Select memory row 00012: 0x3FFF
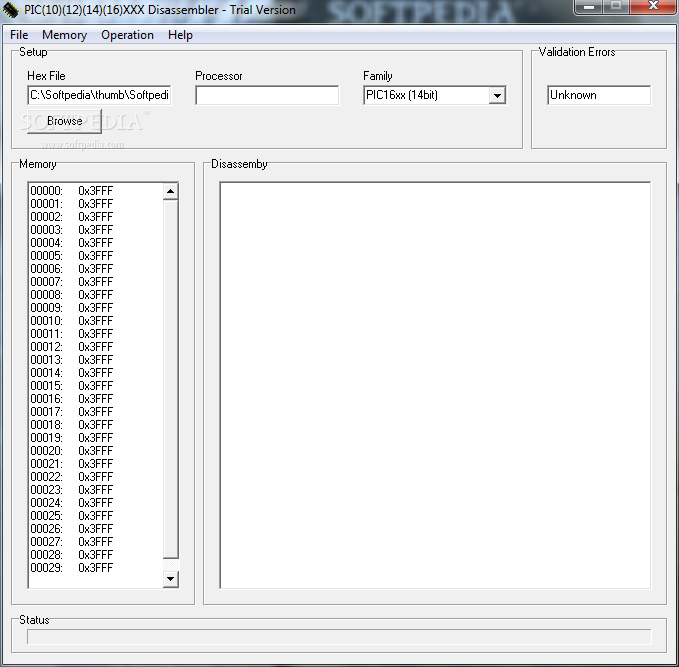679x667 pixels. (71, 346)
